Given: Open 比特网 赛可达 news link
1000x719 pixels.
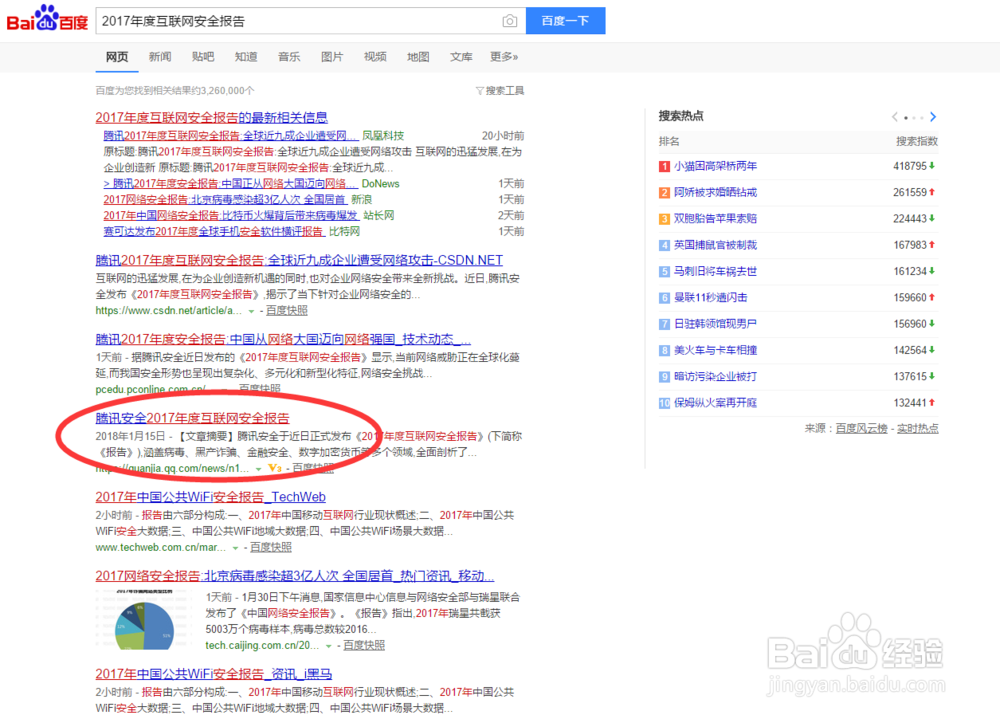Looking at the screenshot, I should point(214,232).
